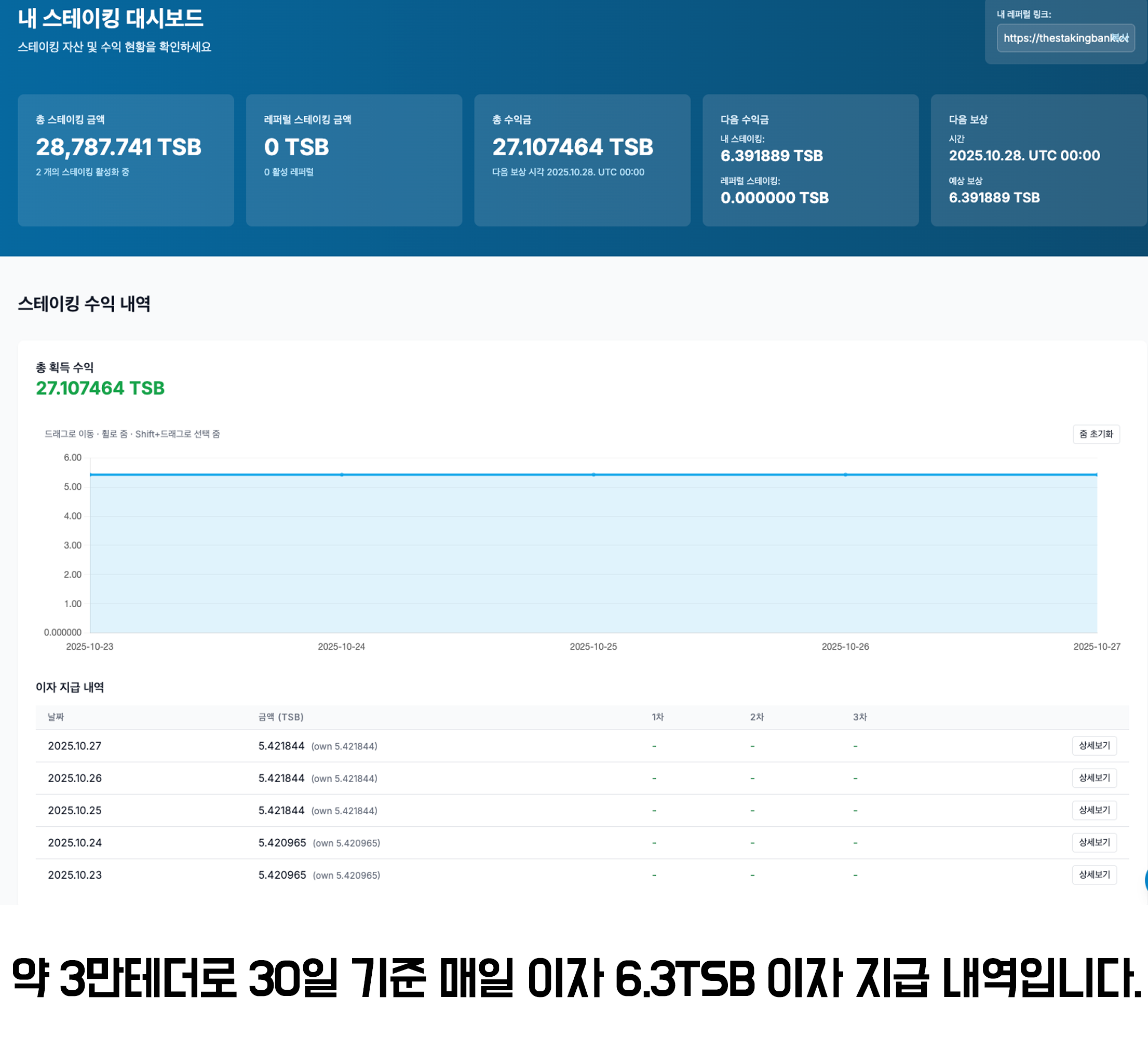Select the 다음 보상 summary card
This screenshot has width=1148, height=1038.
pyautogui.click(x=1038, y=160)
